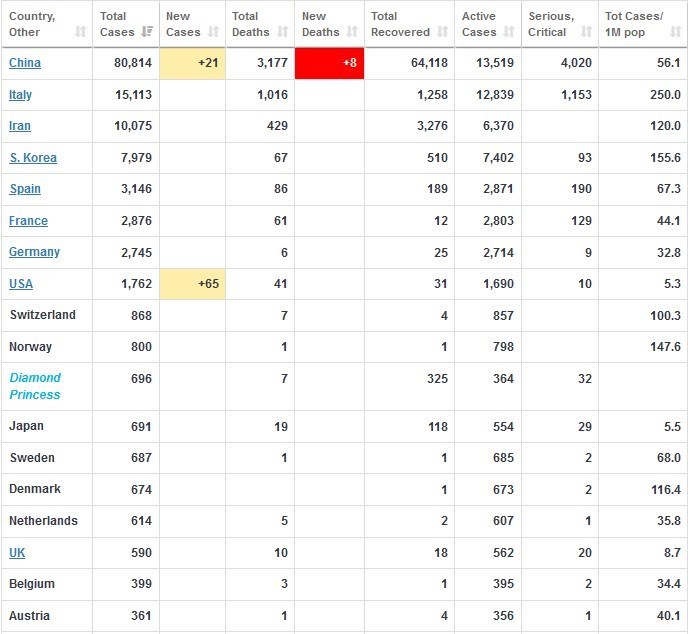Click sort arrows in Total Recovered header
This screenshot has width=688, height=634.
(x=441, y=32)
